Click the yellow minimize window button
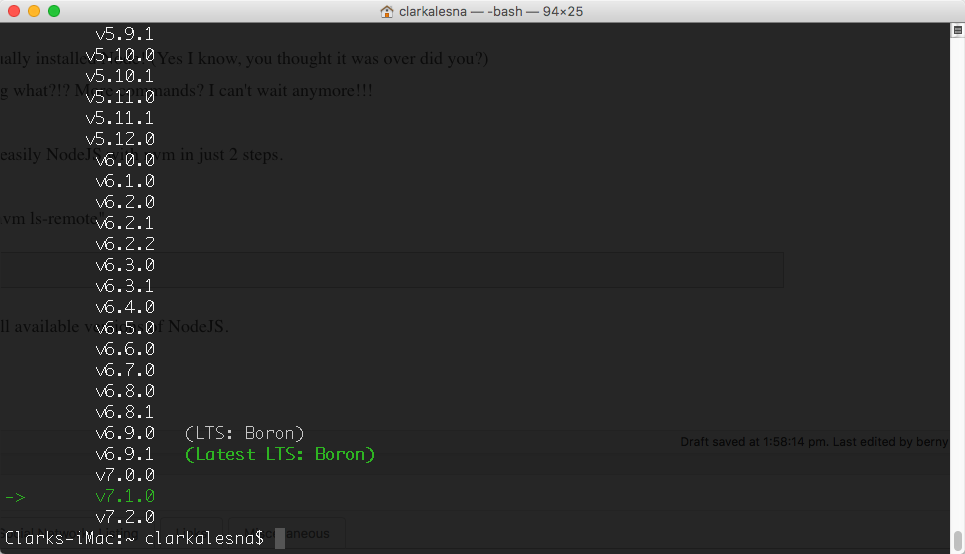Viewport: 965px width, 554px height. [x=34, y=11]
